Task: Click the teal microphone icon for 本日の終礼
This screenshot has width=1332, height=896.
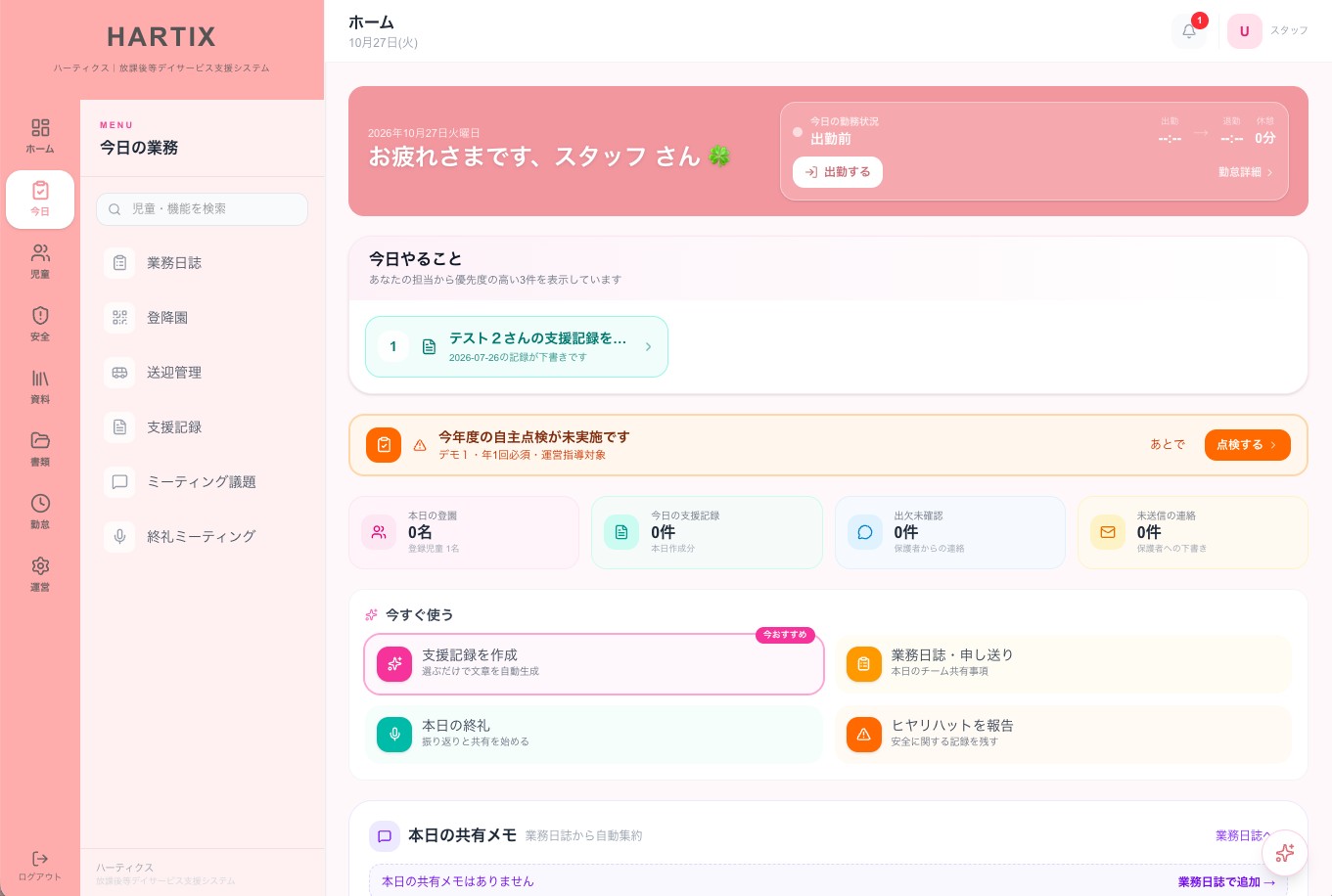Action: 394,735
